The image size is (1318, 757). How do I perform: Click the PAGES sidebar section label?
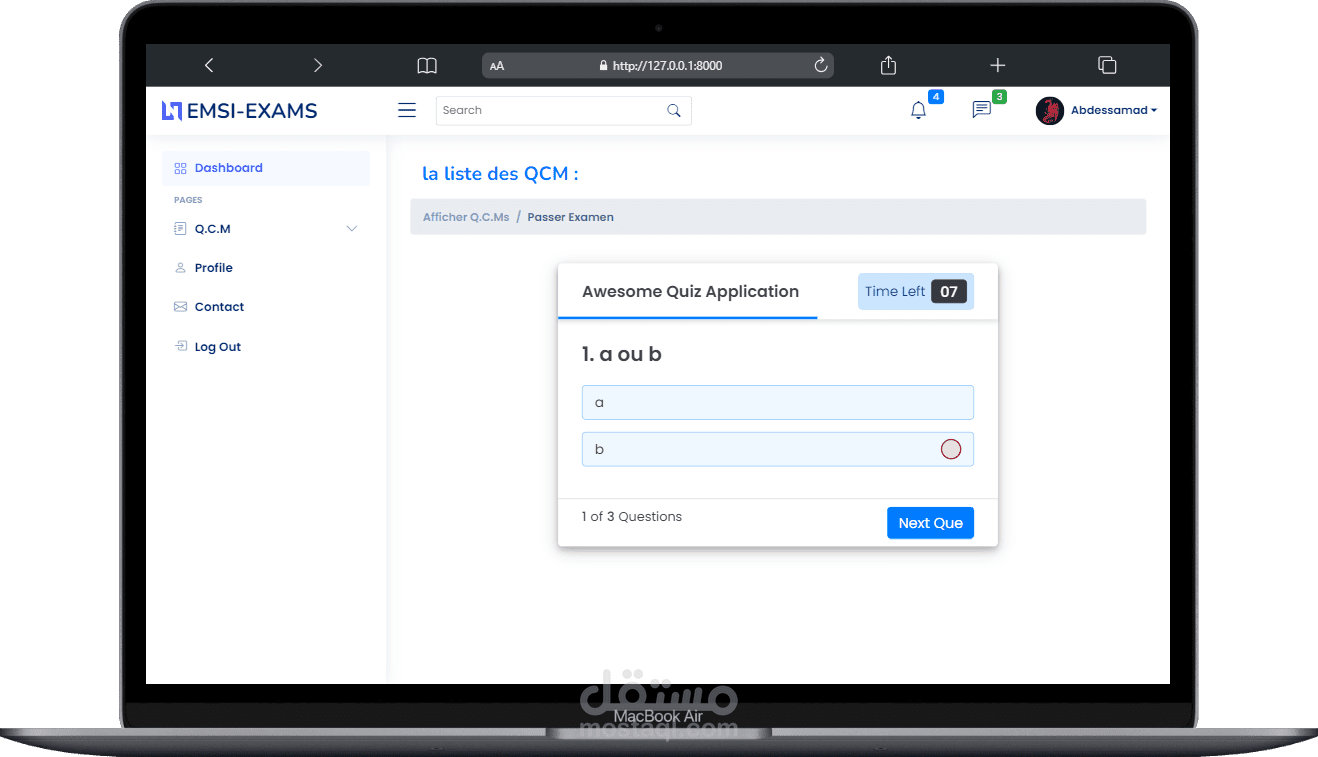point(188,200)
